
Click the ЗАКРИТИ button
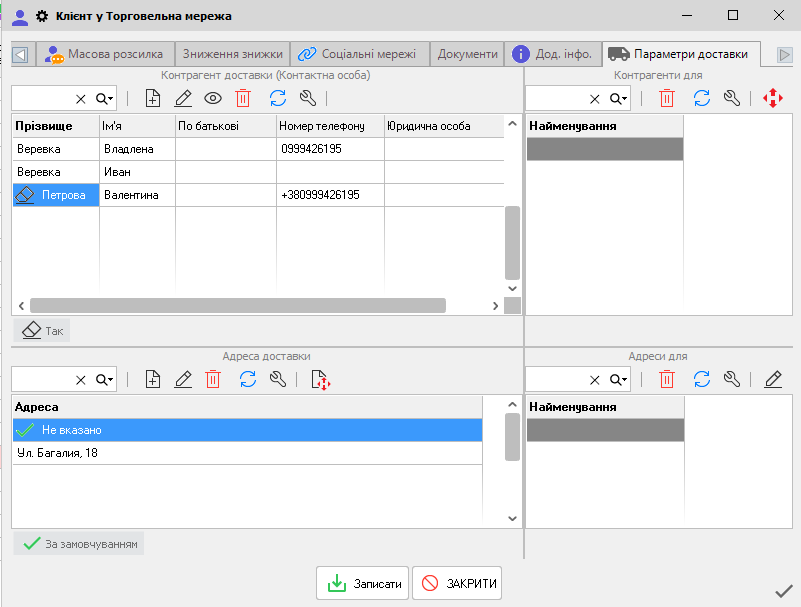[457, 583]
